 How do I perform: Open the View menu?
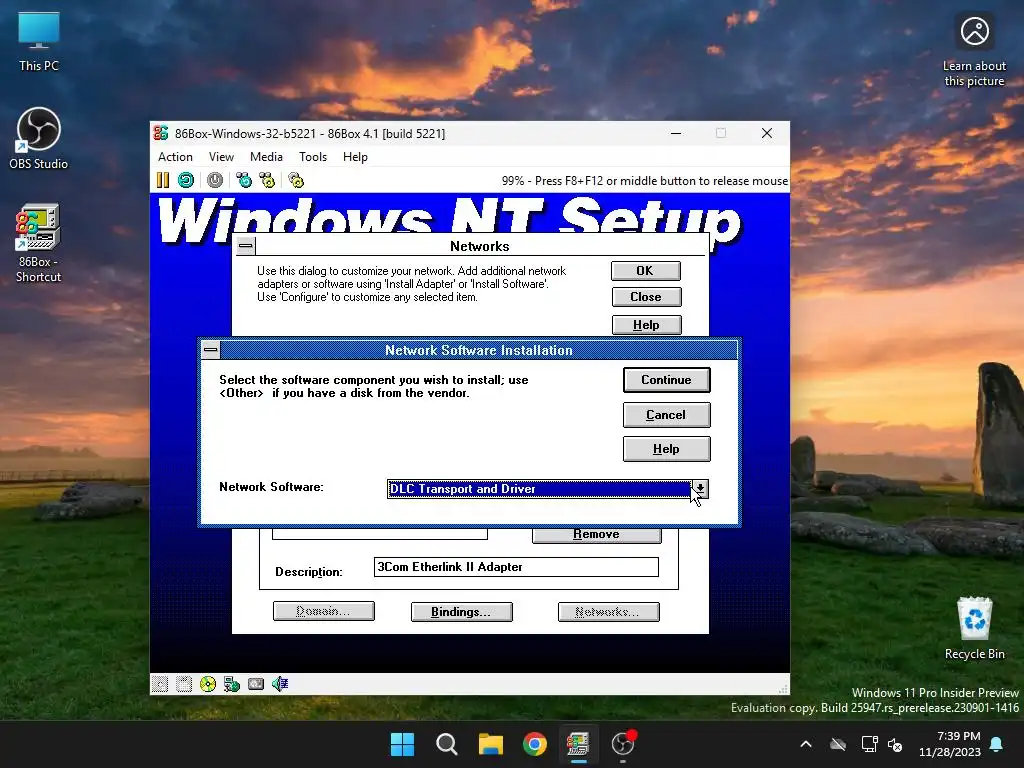221,157
